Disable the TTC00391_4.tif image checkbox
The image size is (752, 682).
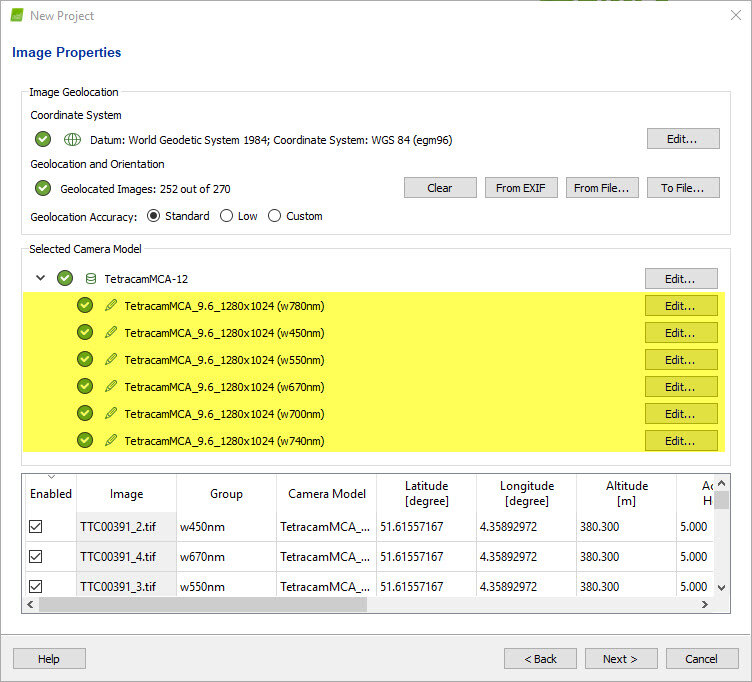[36, 557]
